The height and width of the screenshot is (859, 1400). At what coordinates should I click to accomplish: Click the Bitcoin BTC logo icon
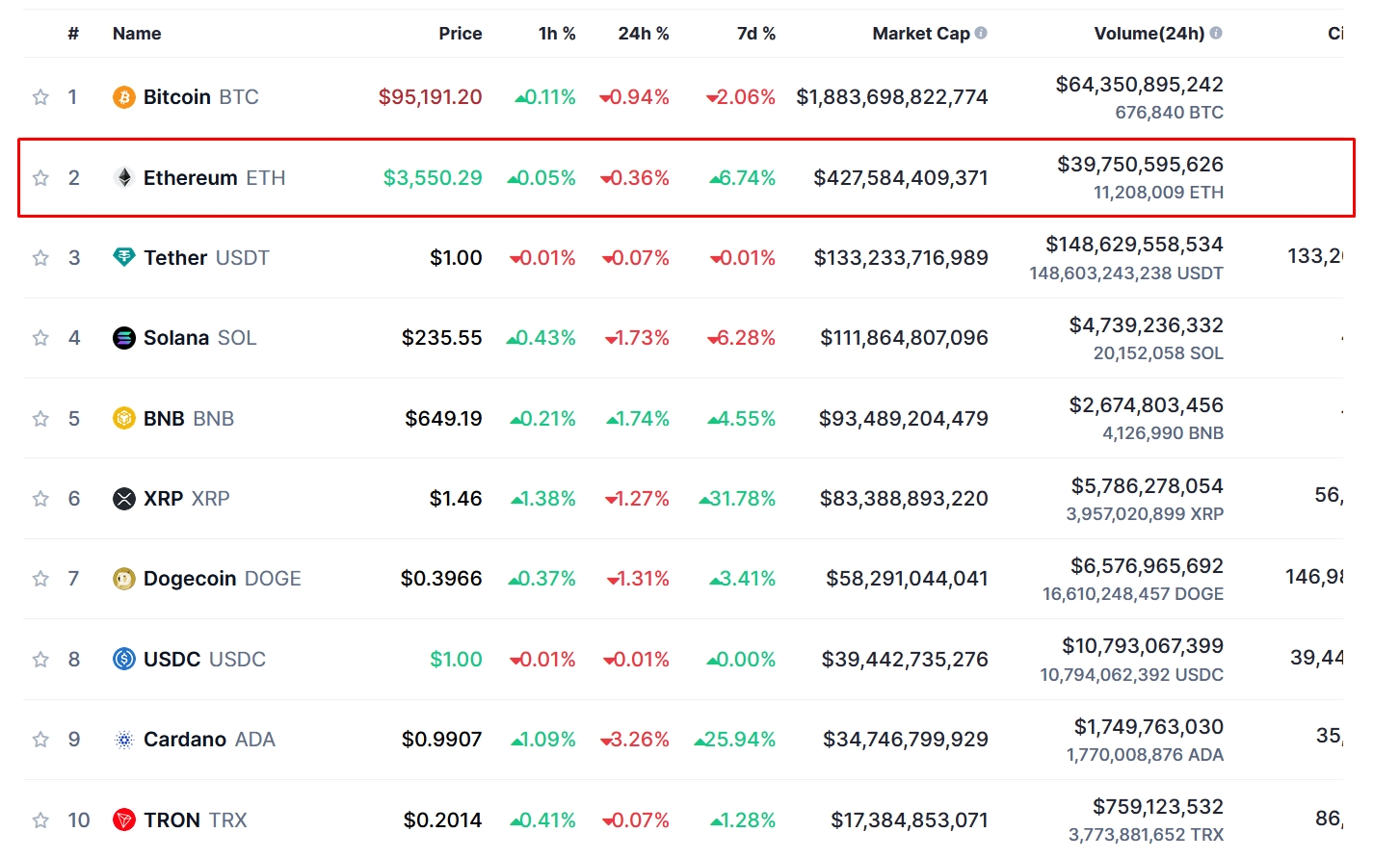[123, 96]
